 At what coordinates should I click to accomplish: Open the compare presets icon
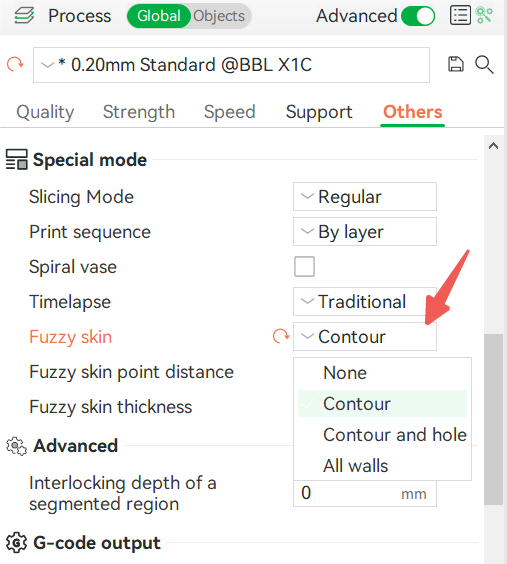point(484,15)
